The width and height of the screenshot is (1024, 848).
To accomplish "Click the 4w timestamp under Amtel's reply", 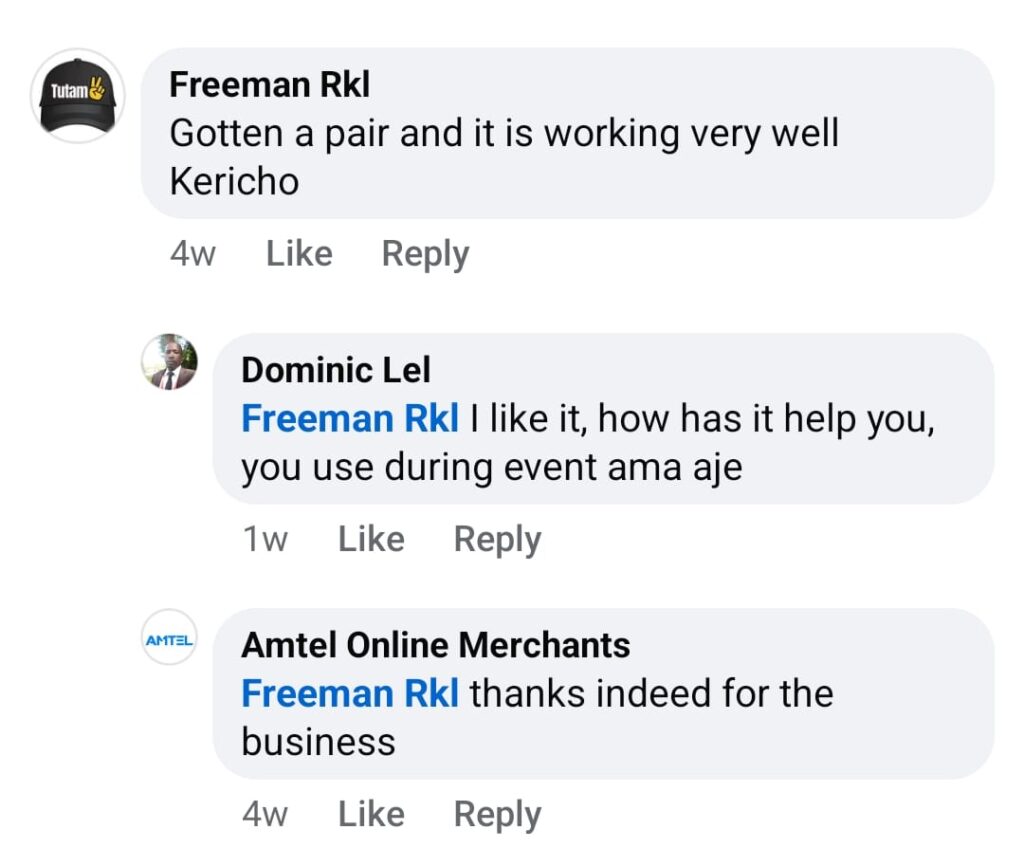I will tap(265, 815).
